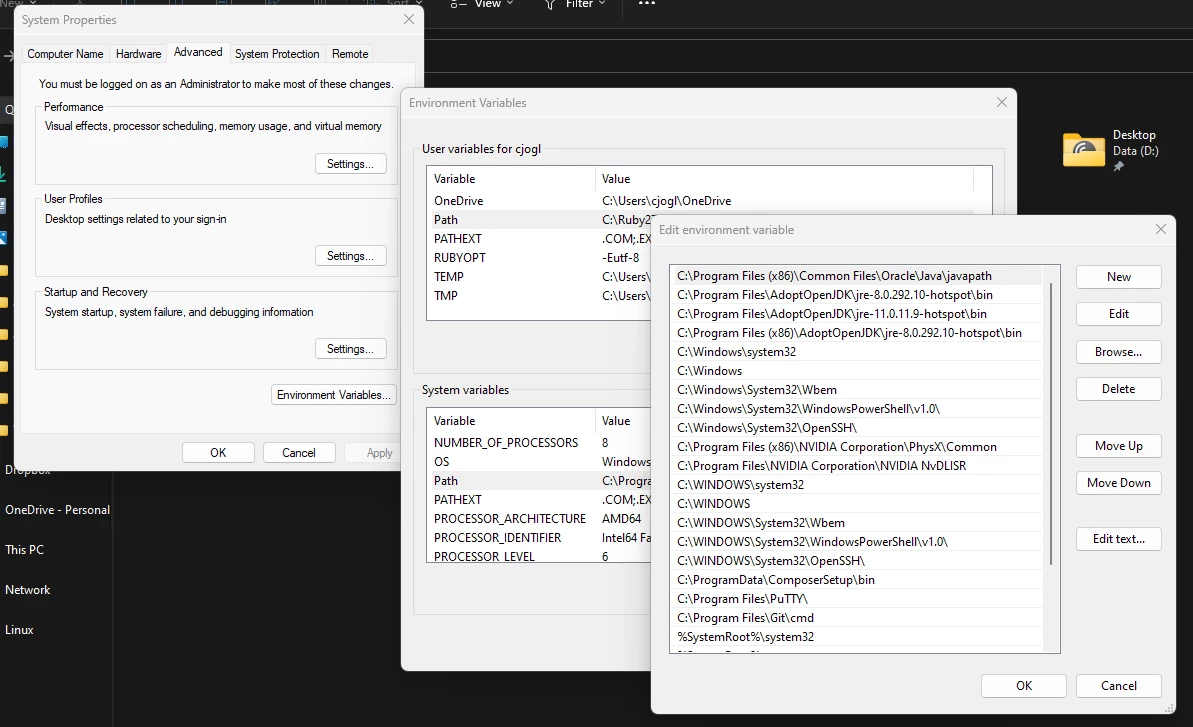Image resolution: width=1193 pixels, height=727 pixels.
Task: Open the System Protection tab
Action: (277, 54)
